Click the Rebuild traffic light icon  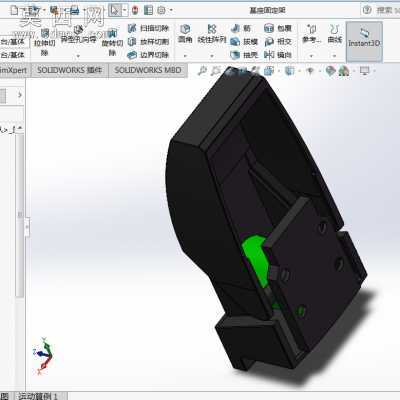135,11
